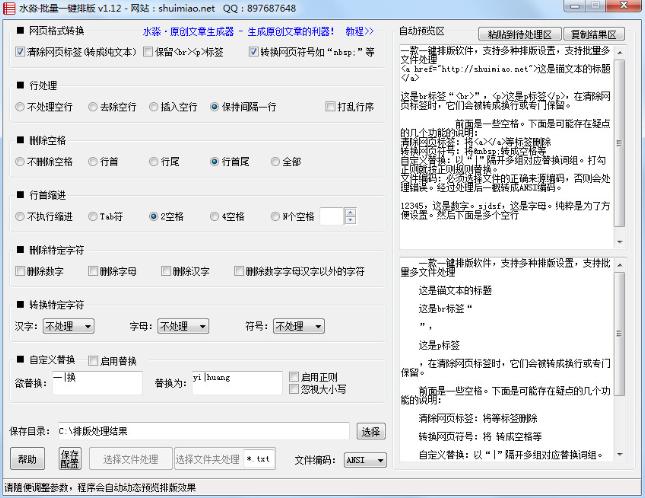
Task: Click the 帮助 help button
Action: [26, 459]
